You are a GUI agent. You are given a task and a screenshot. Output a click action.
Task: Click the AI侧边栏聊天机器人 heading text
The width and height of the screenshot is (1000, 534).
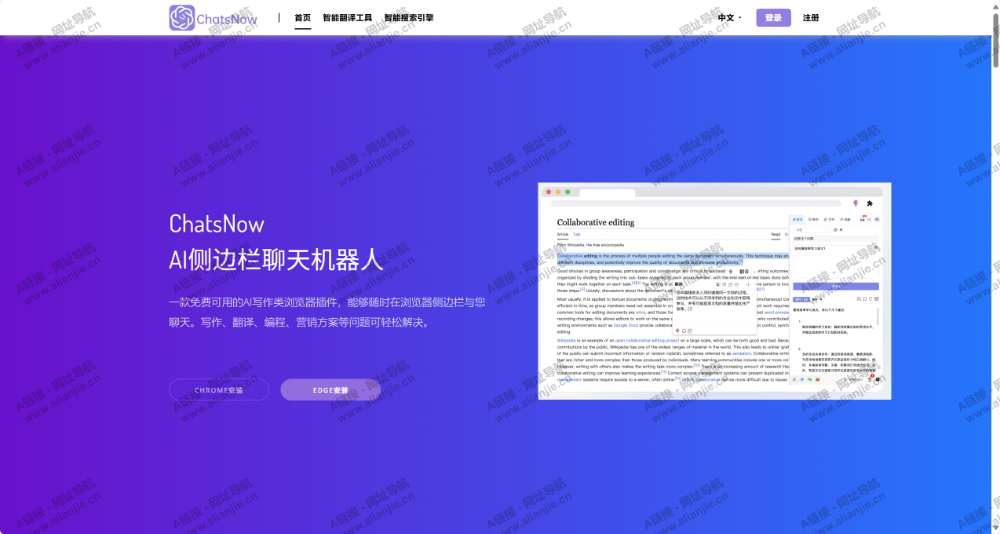point(276,260)
